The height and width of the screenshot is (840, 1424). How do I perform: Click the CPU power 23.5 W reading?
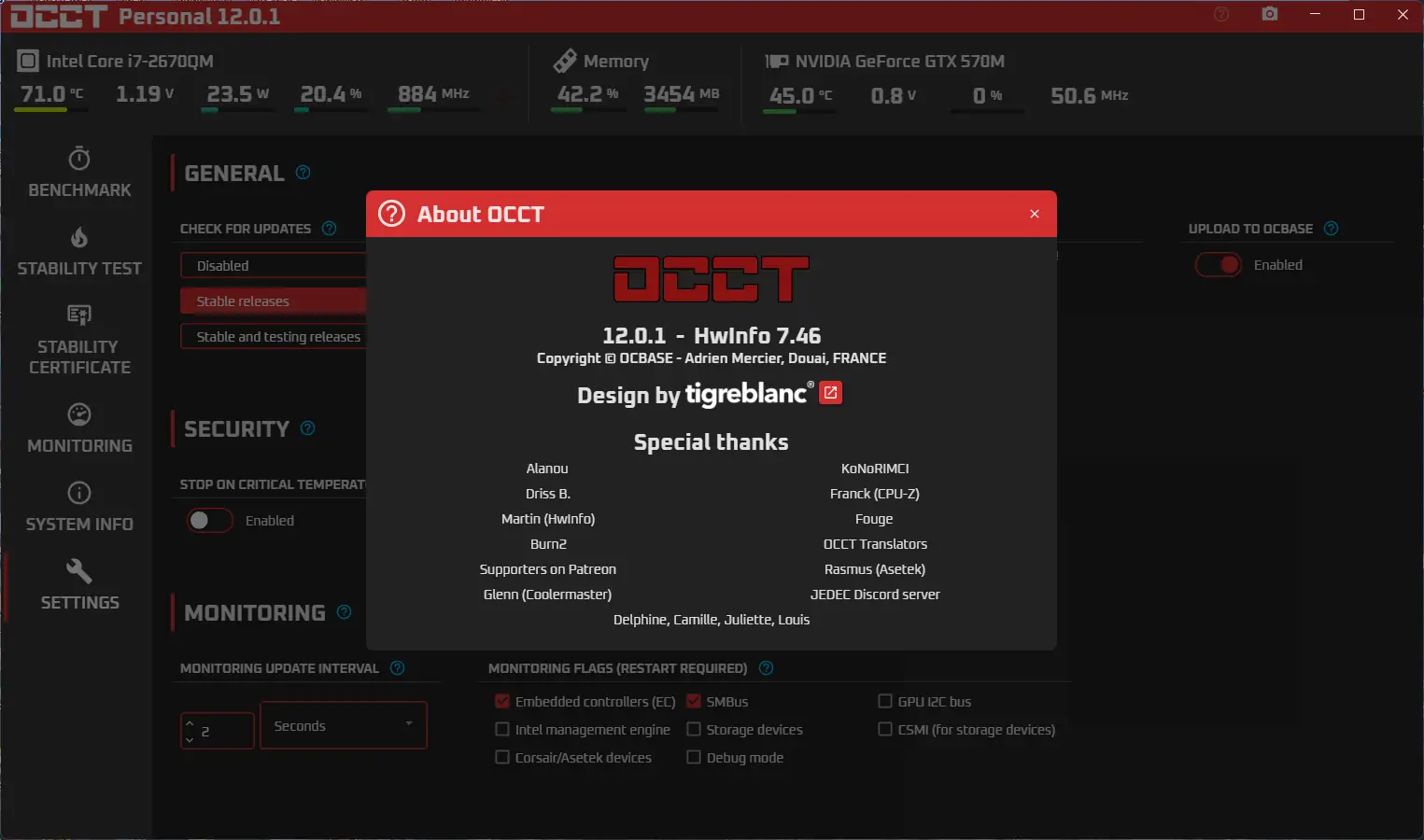pyautogui.click(x=237, y=94)
